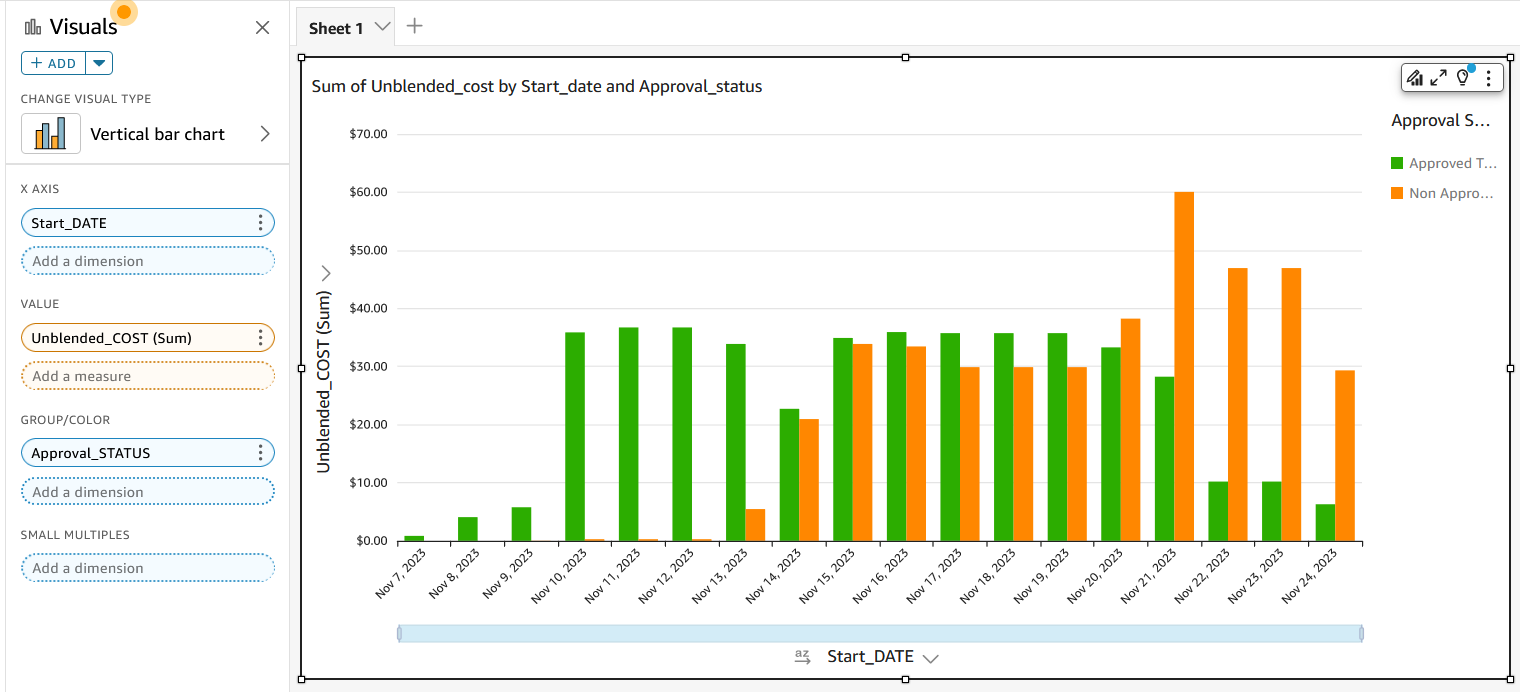The height and width of the screenshot is (692, 1520).
Task: Open the Start_DATE sort dropdown
Action: 932,656
